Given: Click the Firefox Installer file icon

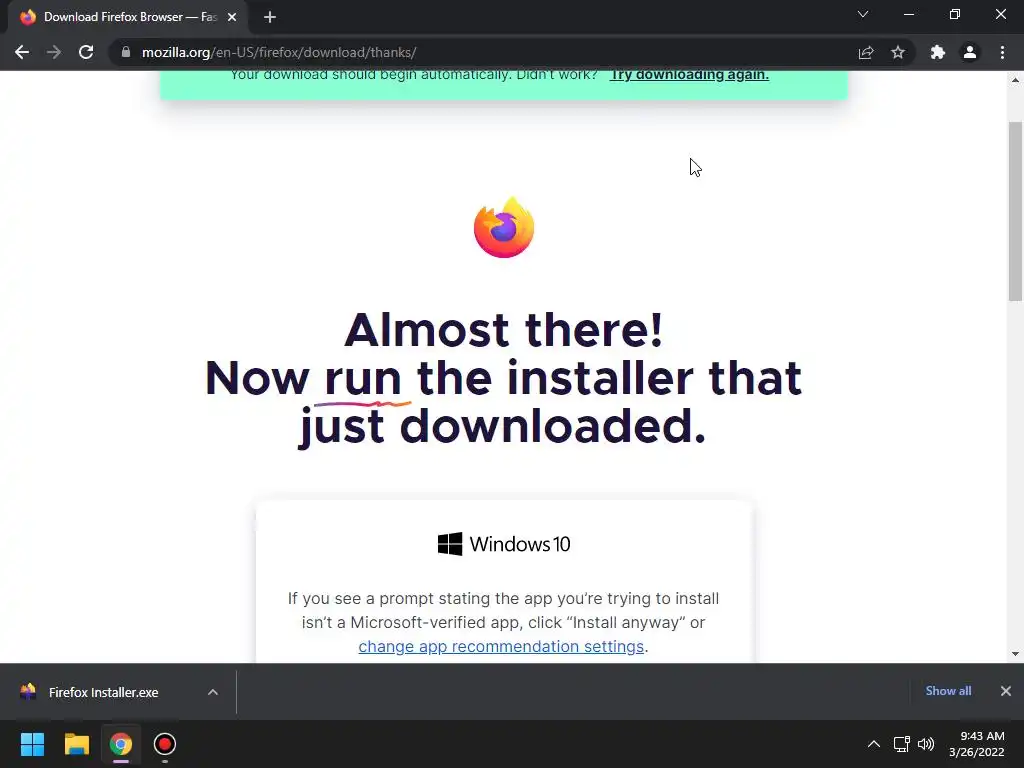Looking at the screenshot, I should [28, 692].
